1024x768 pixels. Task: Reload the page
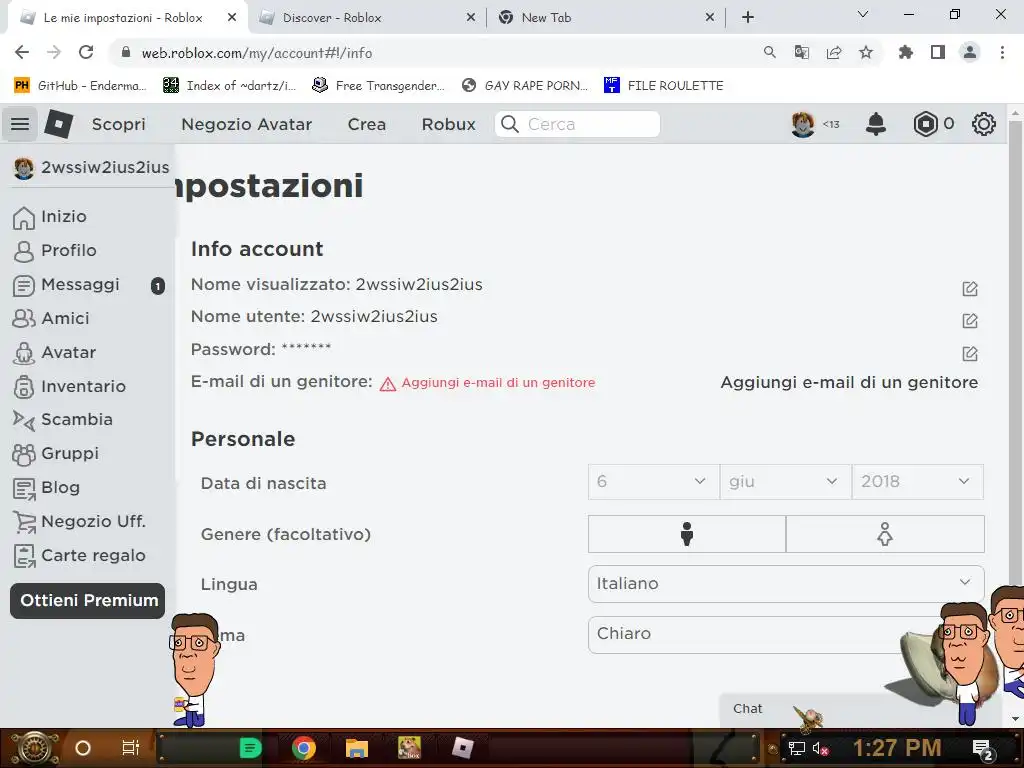pos(86,52)
